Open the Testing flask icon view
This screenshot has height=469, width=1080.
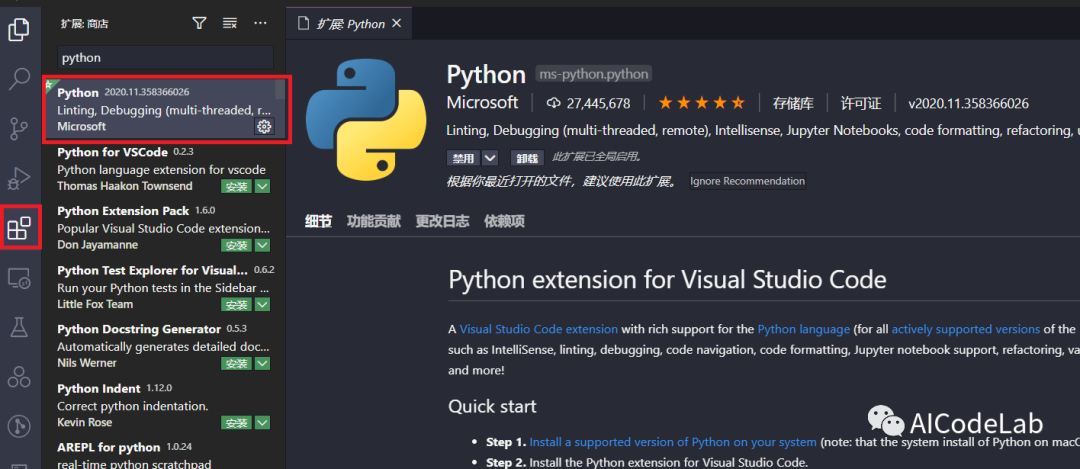[19, 327]
